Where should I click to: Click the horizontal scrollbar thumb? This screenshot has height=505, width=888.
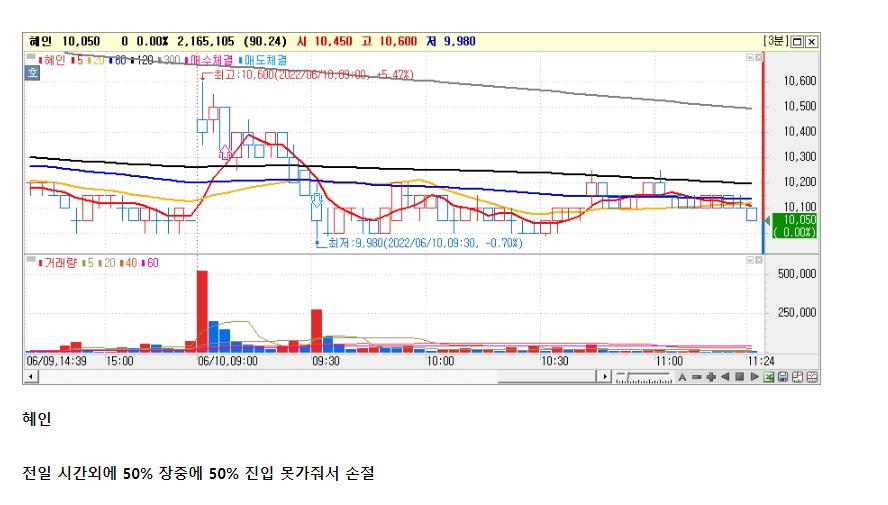(547, 377)
